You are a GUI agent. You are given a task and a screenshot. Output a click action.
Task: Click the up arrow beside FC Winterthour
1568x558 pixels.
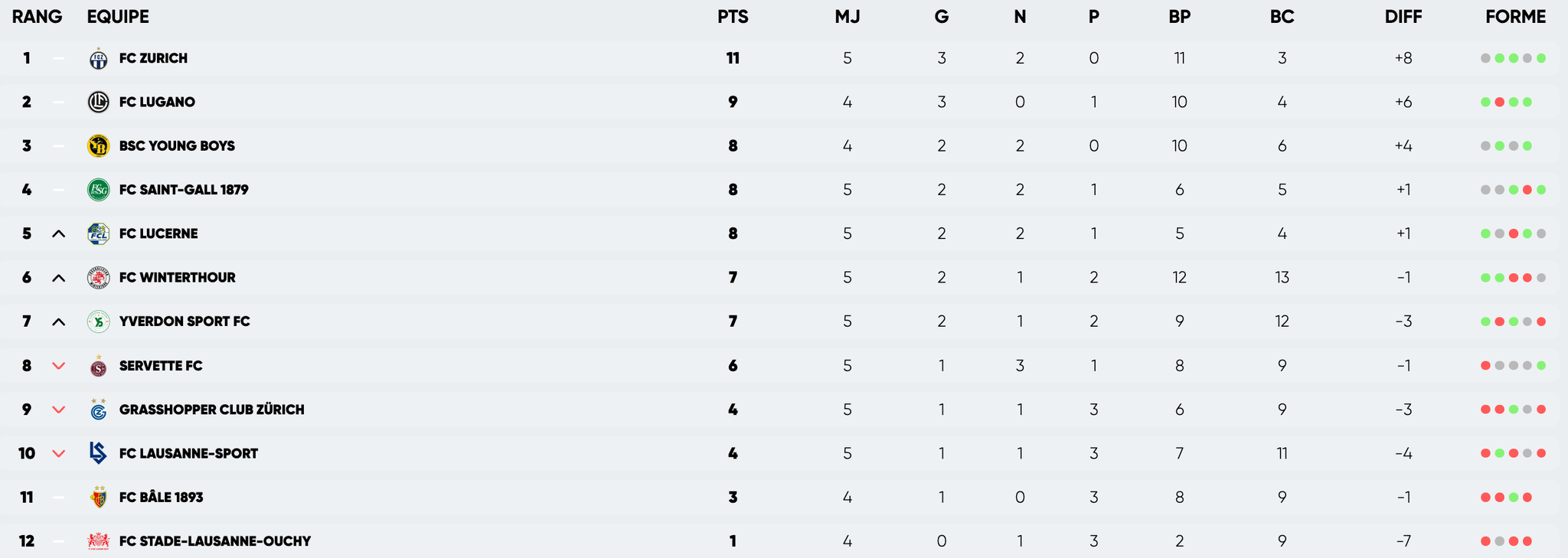58,278
